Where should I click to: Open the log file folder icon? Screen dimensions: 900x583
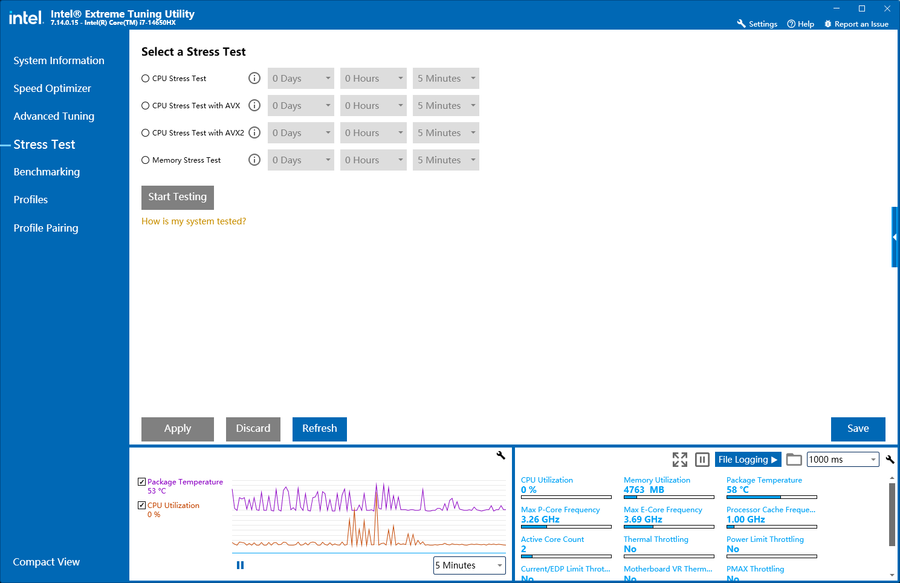[x=794, y=459]
